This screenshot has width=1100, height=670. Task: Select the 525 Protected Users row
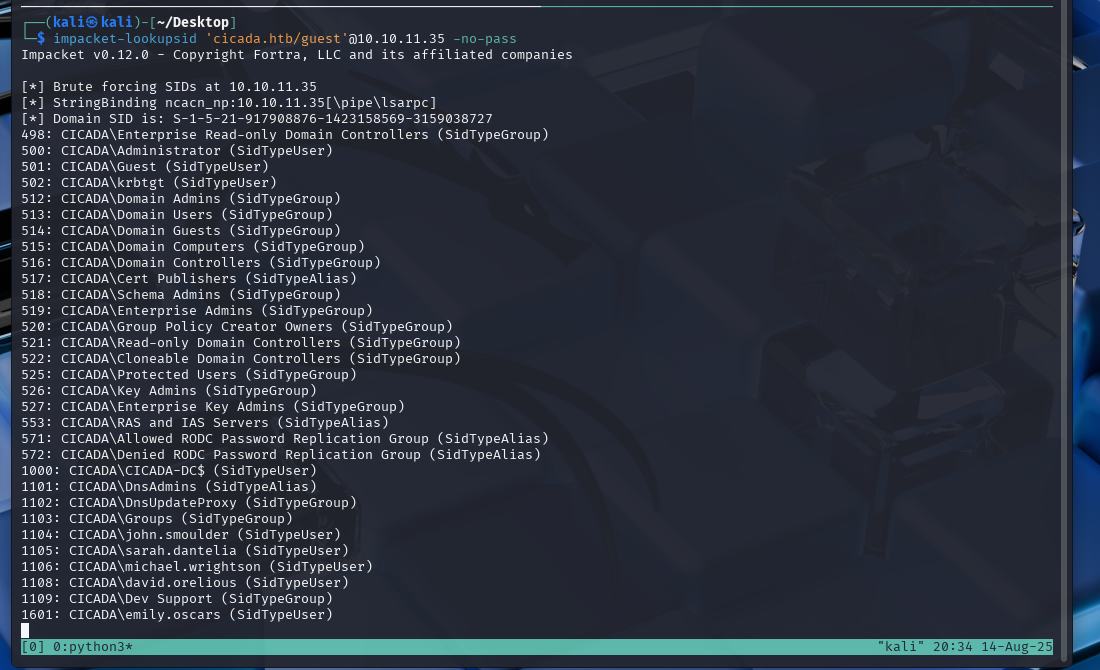[x=189, y=375]
